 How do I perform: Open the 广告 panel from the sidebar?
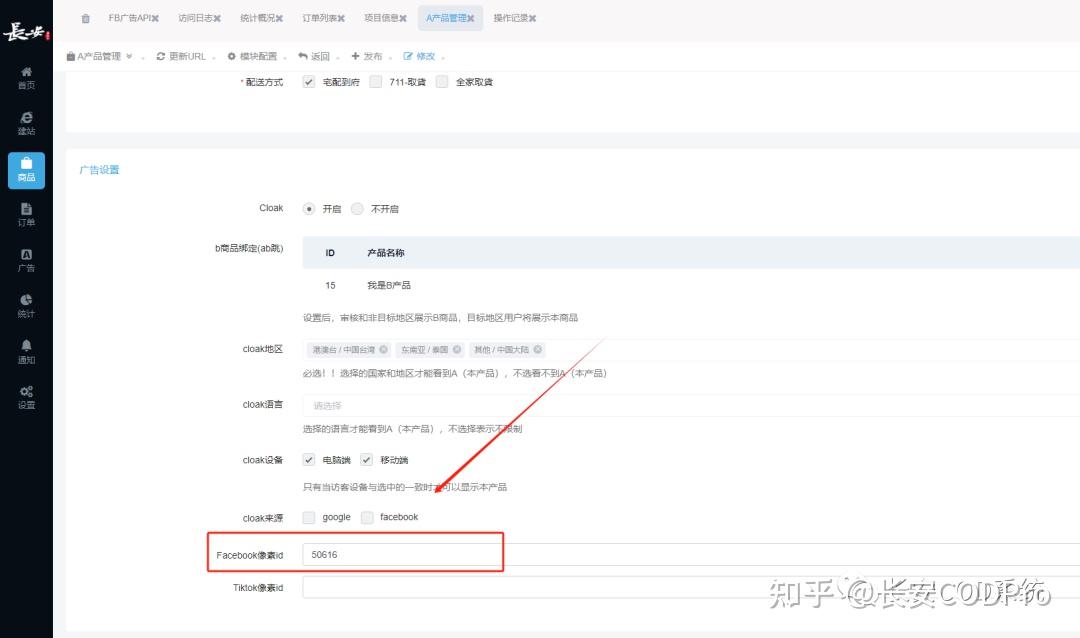click(26, 260)
